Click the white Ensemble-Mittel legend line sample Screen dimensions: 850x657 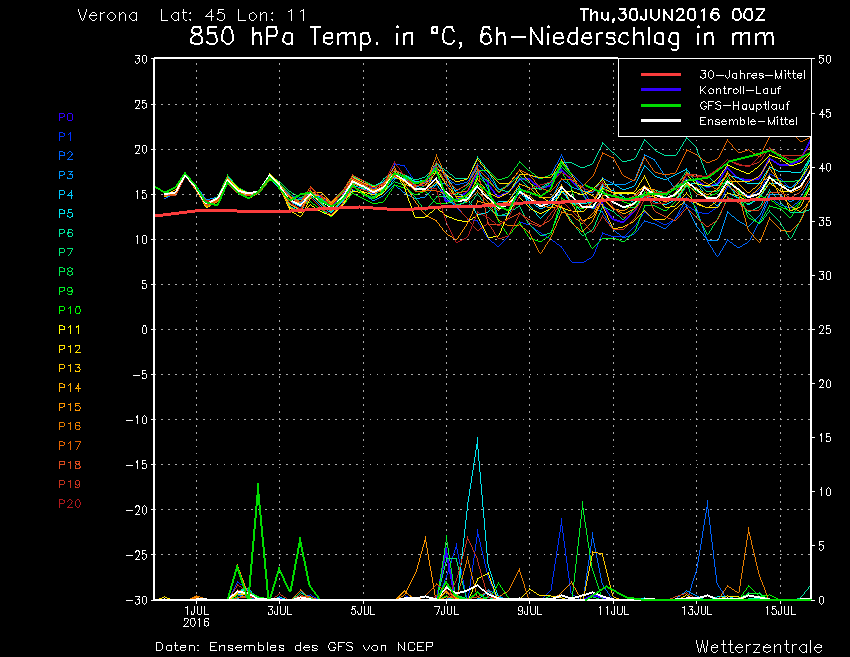coord(661,121)
